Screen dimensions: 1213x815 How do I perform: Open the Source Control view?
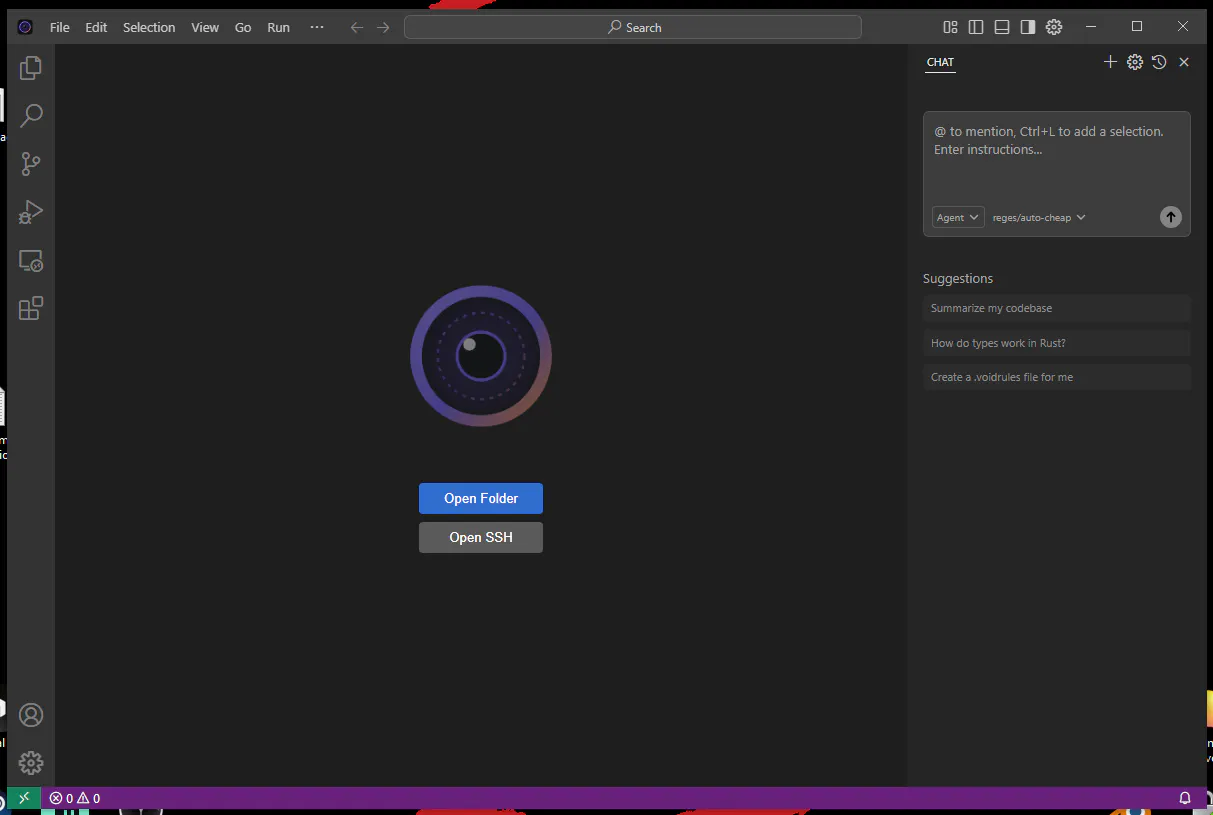[x=31, y=164]
